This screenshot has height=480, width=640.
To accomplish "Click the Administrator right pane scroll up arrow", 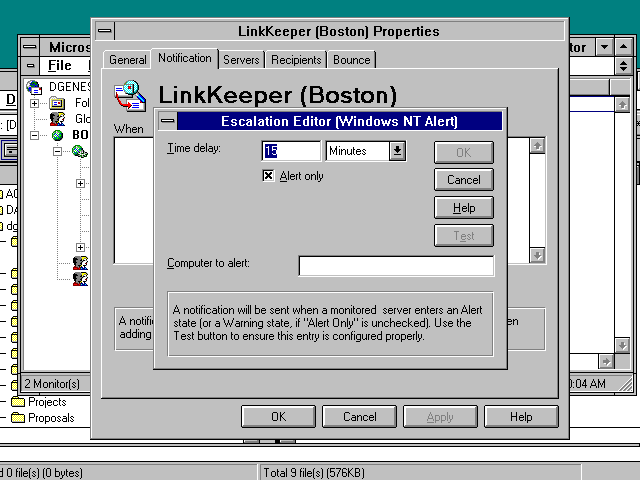I will [x=622, y=105].
